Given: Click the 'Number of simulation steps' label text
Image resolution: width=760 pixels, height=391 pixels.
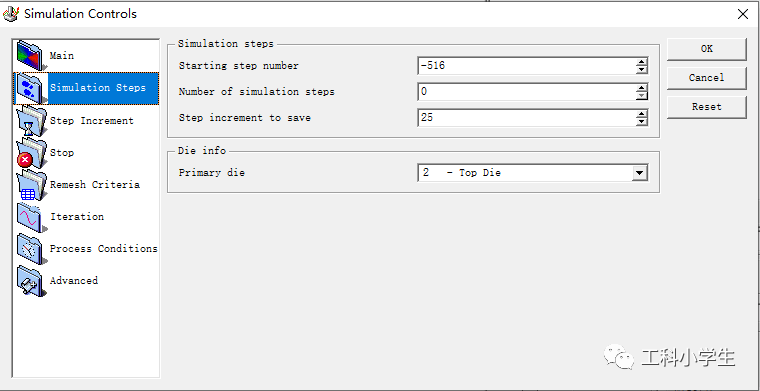Looking at the screenshot, I should pos(256,92).
